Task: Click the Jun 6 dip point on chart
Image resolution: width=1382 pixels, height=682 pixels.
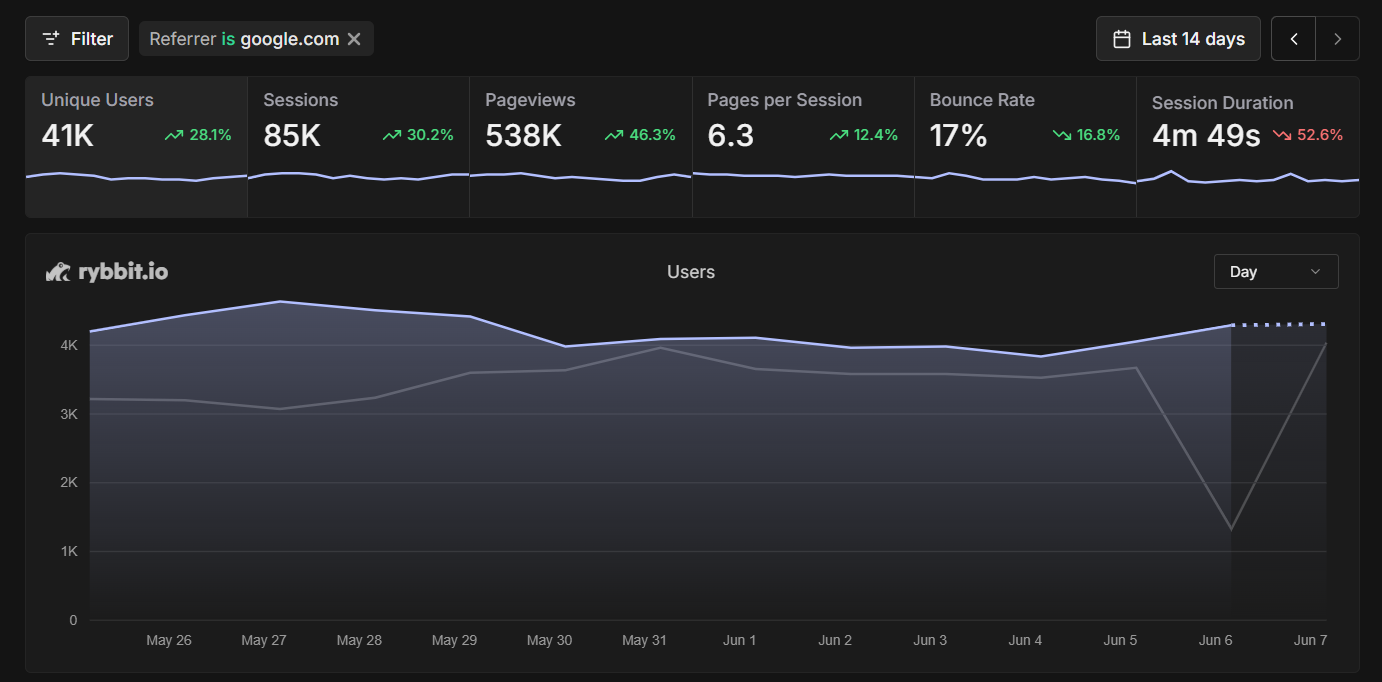Action: (x=1231, y=529)
